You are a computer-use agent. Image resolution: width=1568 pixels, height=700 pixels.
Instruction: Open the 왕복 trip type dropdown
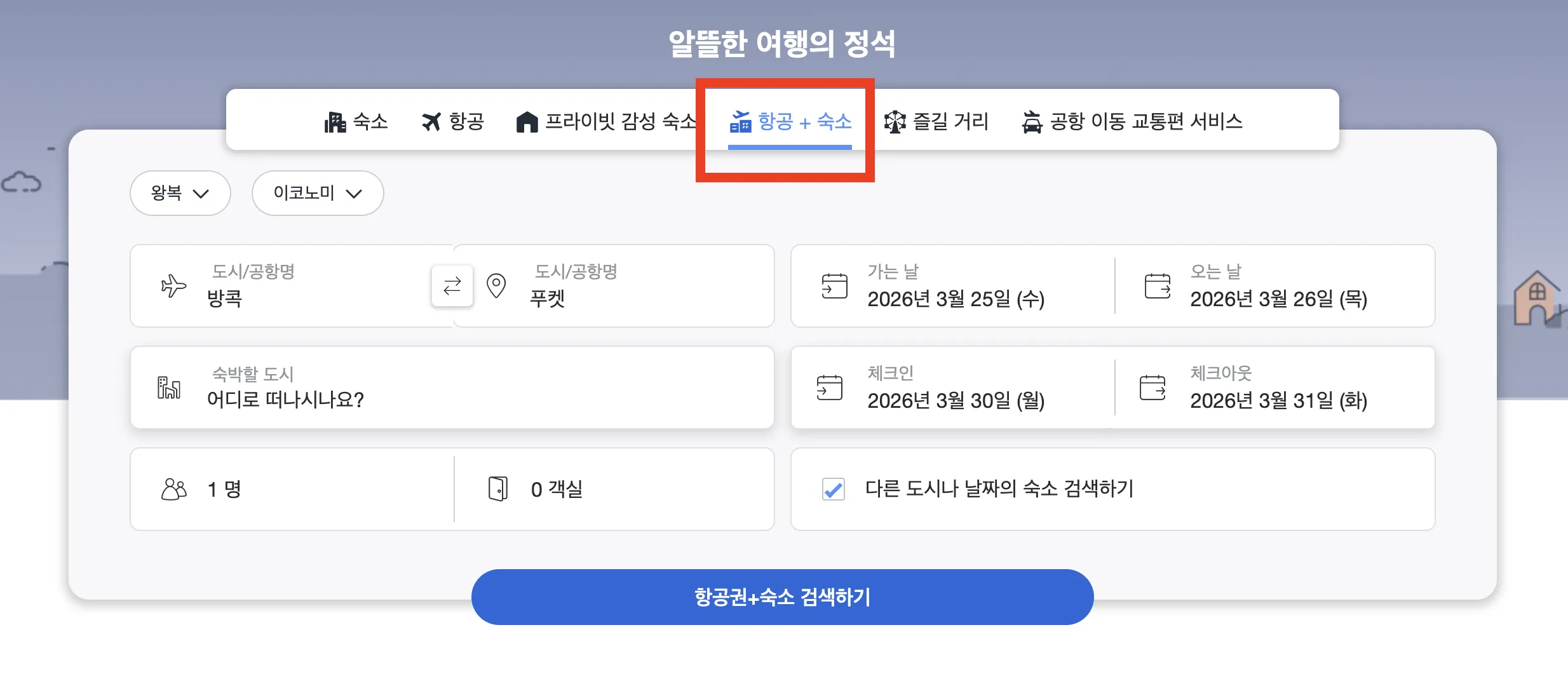pos(180,193)
